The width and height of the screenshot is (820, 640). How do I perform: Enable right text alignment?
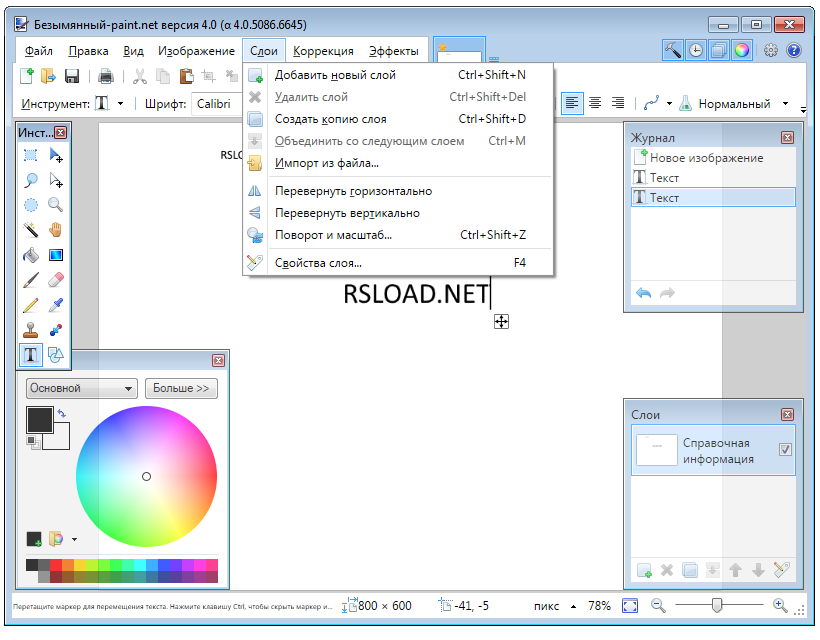[618, 103]
